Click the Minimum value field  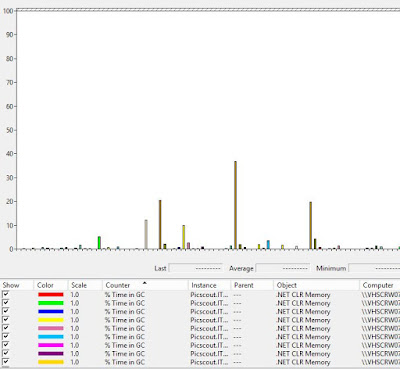coord(374,268)
